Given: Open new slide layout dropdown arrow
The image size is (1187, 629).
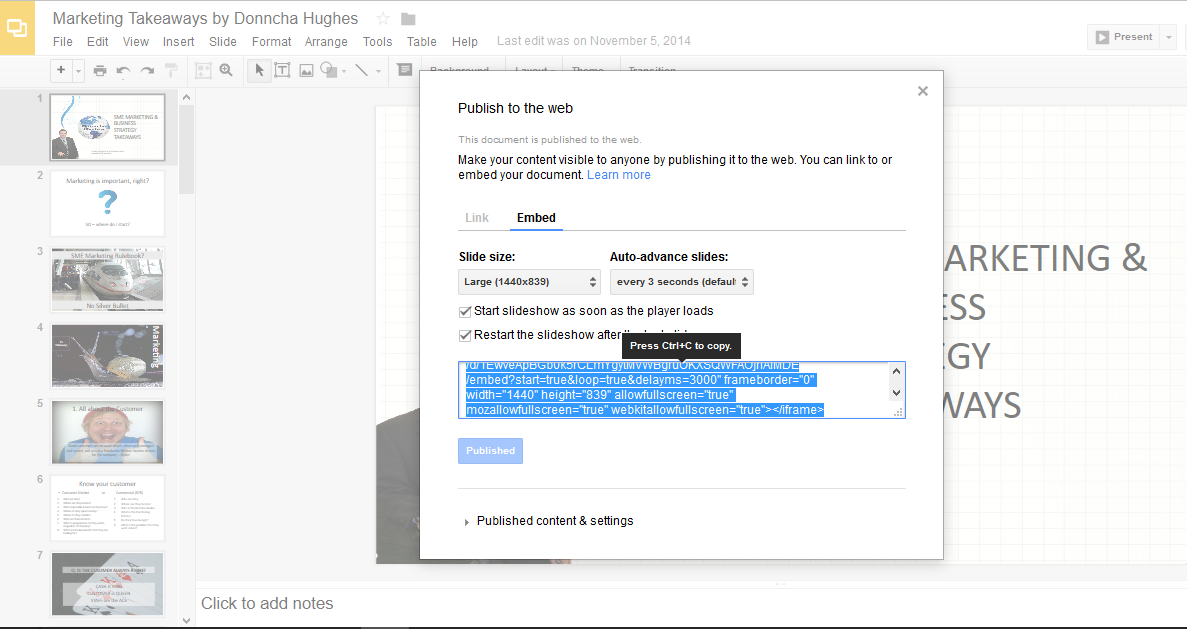Looking at the screenshot, I should point(79,70).
